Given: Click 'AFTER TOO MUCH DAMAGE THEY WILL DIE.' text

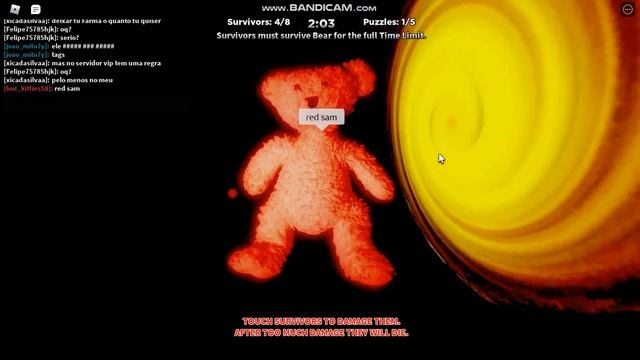Looking at the screenshot, I should (321, 333).
